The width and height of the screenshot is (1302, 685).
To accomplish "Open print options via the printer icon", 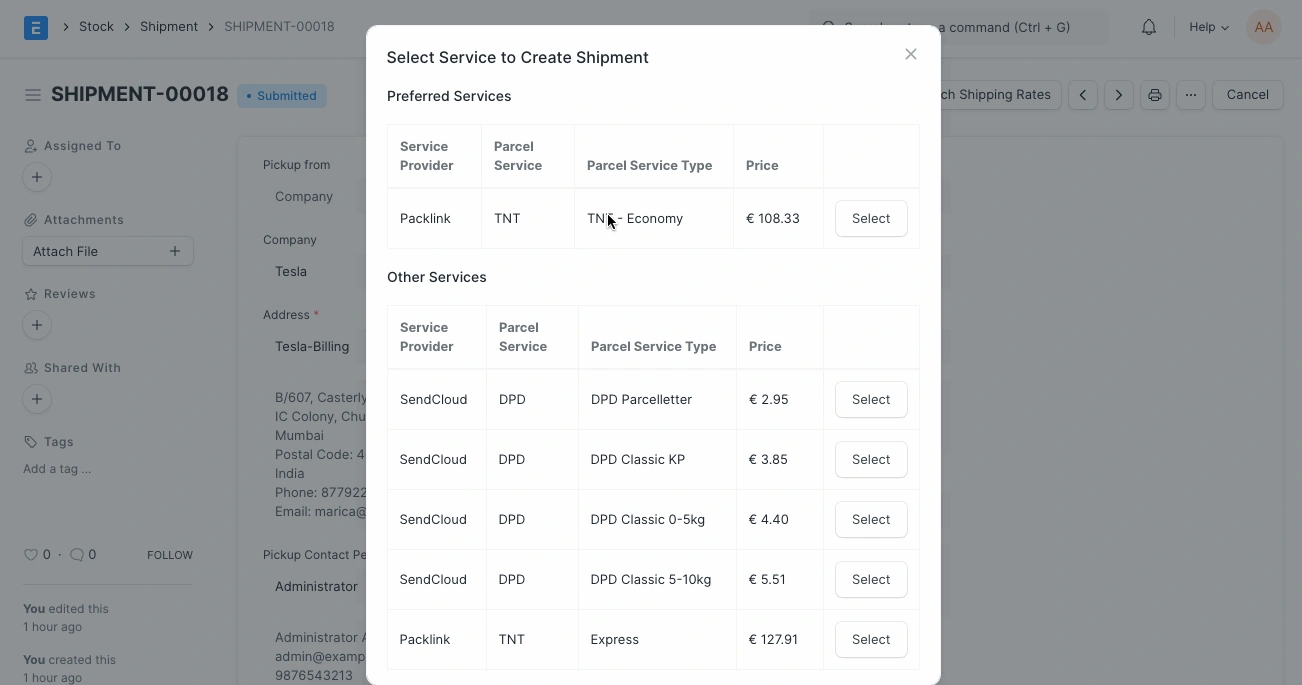I will (x=1155, y=94).
